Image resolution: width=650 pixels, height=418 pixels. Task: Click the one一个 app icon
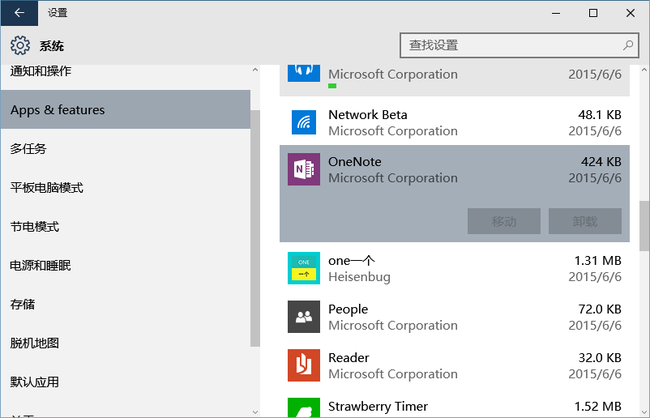(304, 268)
